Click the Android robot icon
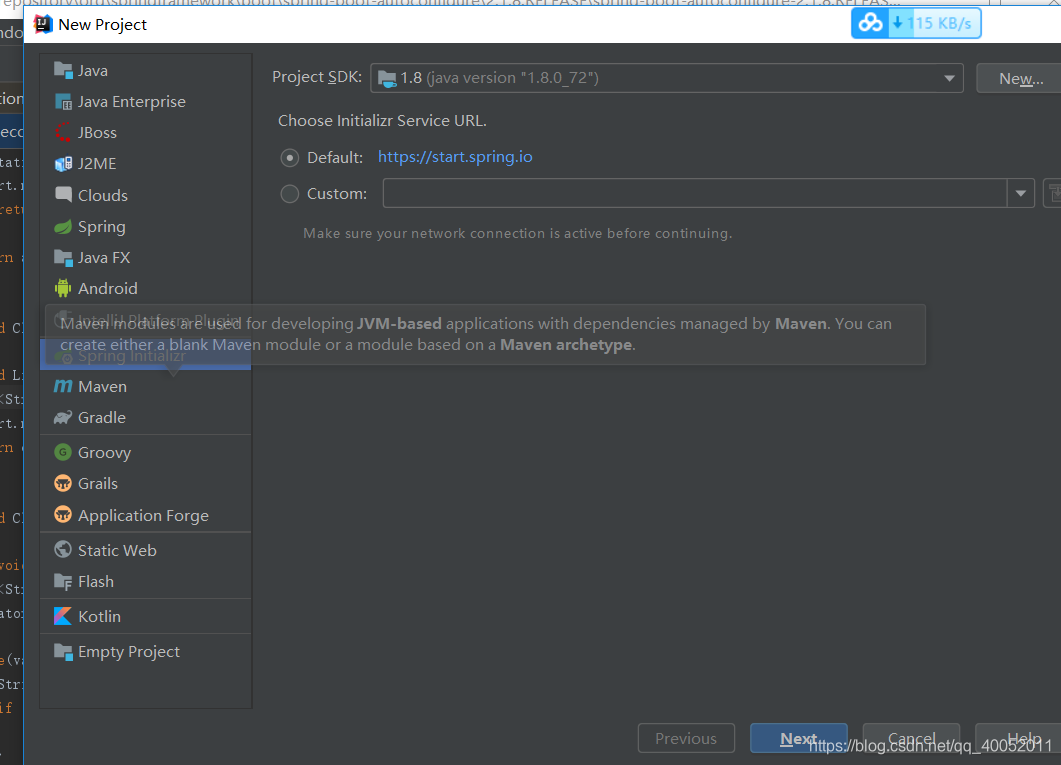Image resolution: width=1061 pixels, height=765 pixels. 63,288
